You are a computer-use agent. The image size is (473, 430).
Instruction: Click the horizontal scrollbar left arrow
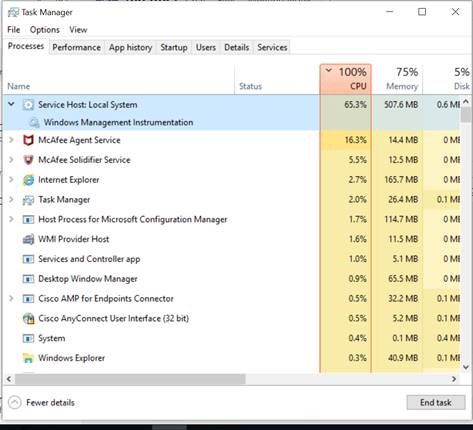point(9,379)
